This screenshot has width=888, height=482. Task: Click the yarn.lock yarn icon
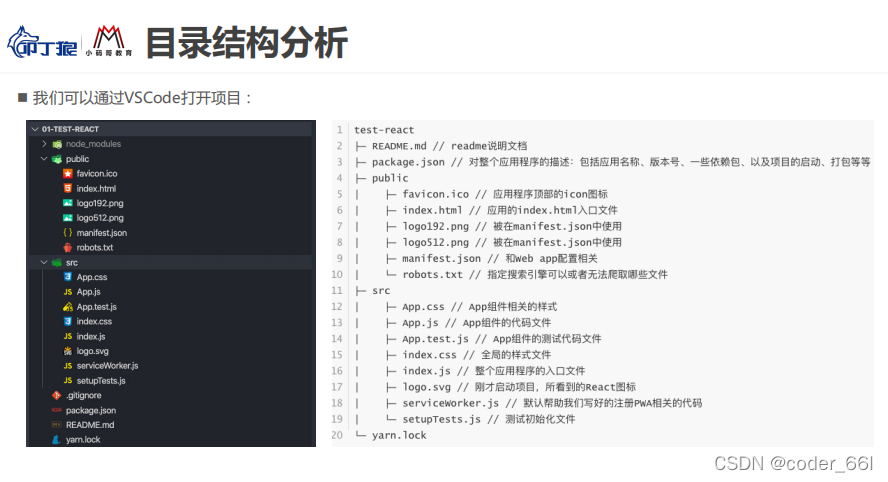57,440
